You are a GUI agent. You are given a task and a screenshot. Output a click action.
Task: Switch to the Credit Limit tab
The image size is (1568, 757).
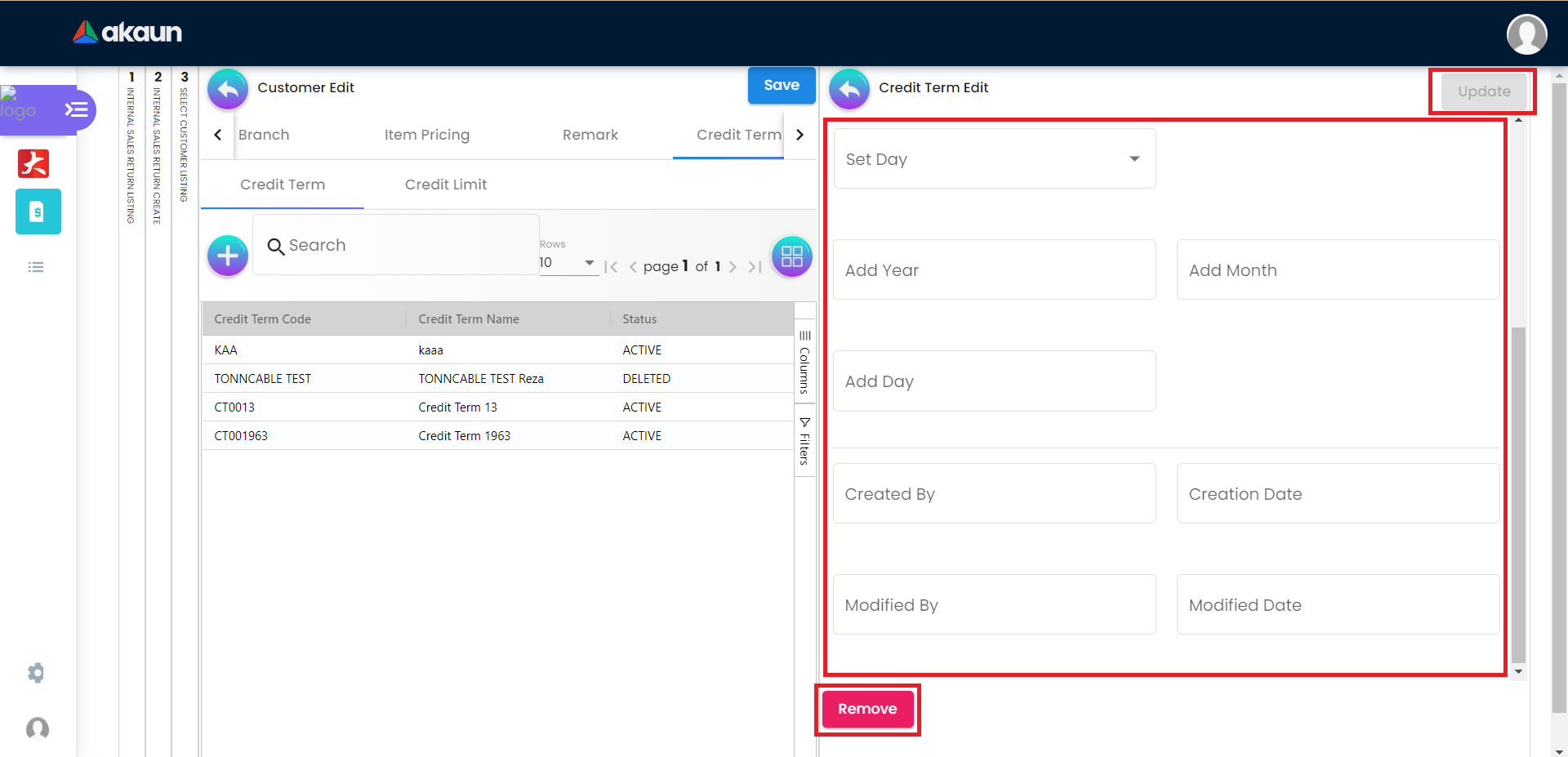[445, 185]
